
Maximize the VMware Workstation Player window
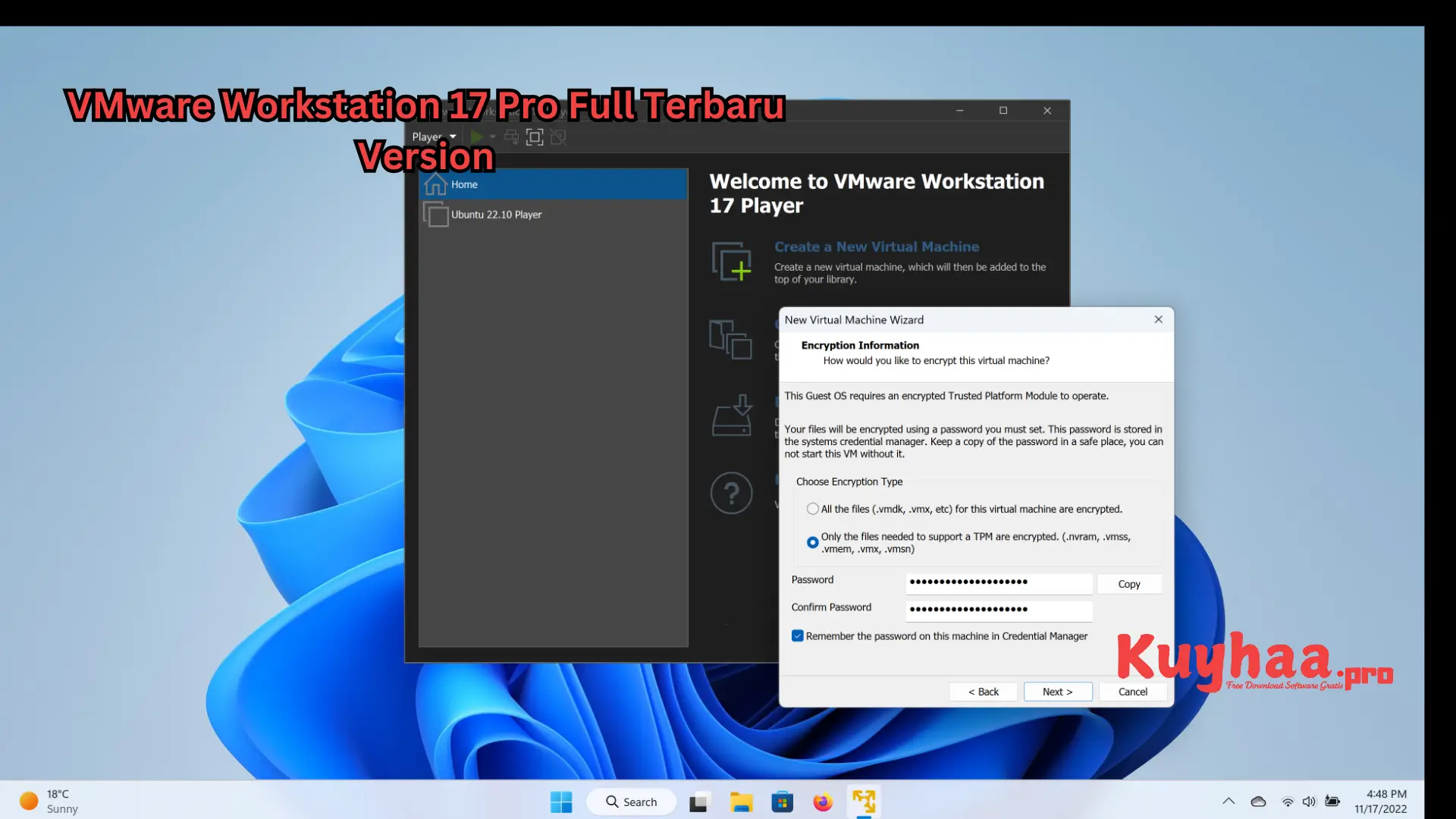point(1003,111)
